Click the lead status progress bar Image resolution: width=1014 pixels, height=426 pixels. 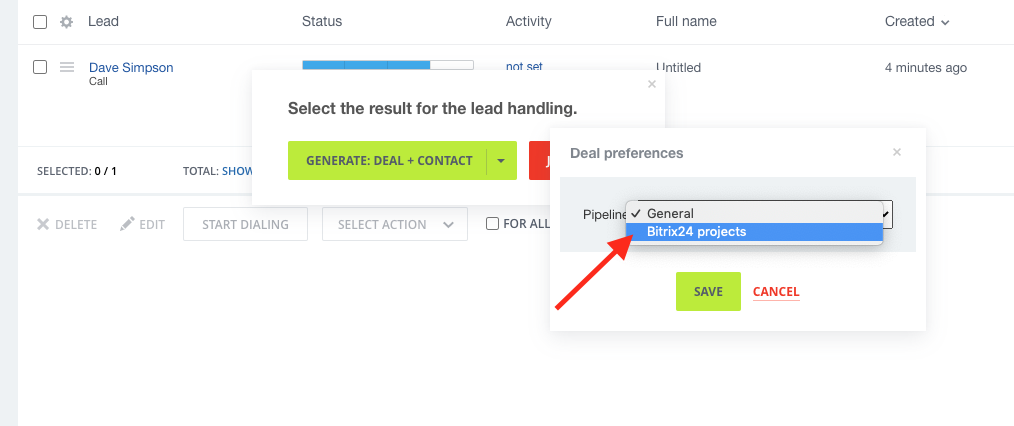(x=388, y=65)
